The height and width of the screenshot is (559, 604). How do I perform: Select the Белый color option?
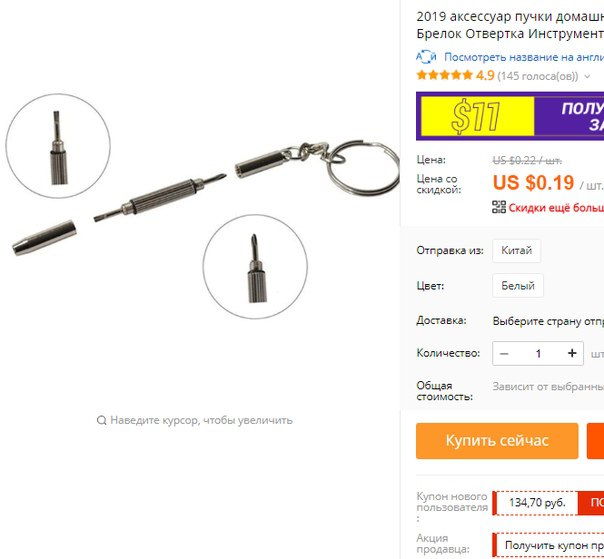point(518,285)
